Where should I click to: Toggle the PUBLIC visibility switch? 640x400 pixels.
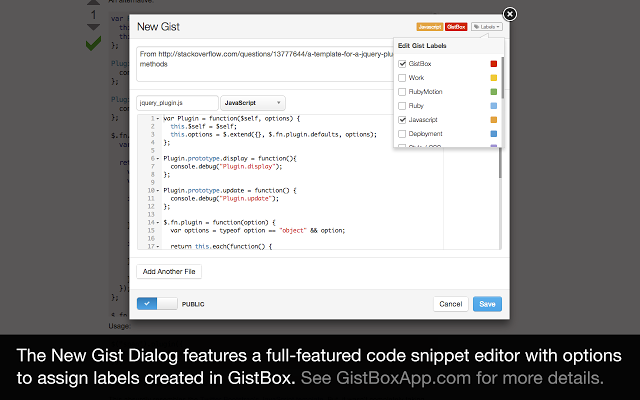(x=157, y=304)
